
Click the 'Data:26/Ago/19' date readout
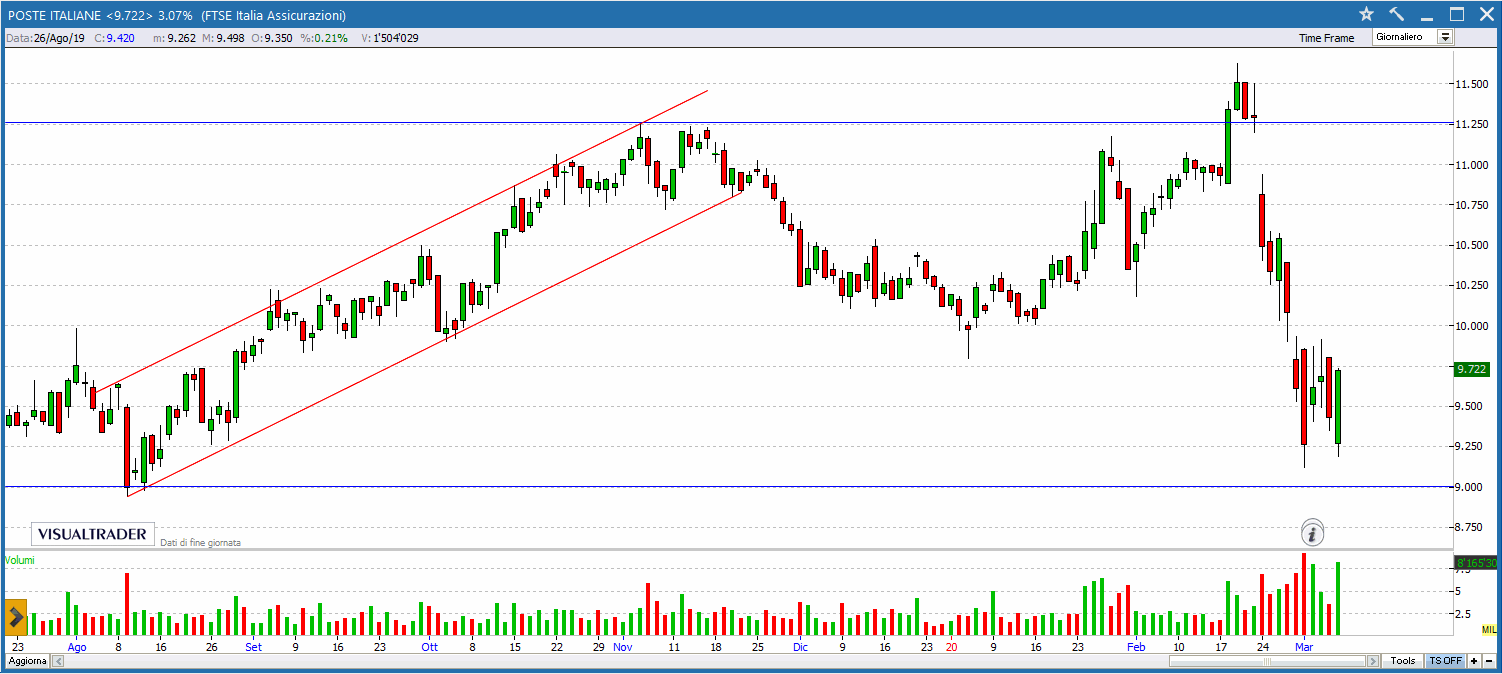pyautogui.click(x=45, y=38)
